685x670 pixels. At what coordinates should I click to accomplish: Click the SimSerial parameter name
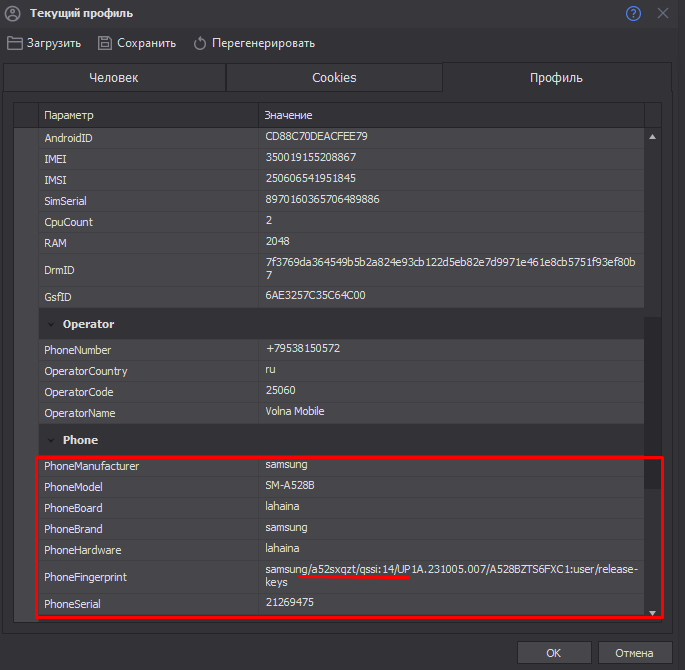point(66,201)
